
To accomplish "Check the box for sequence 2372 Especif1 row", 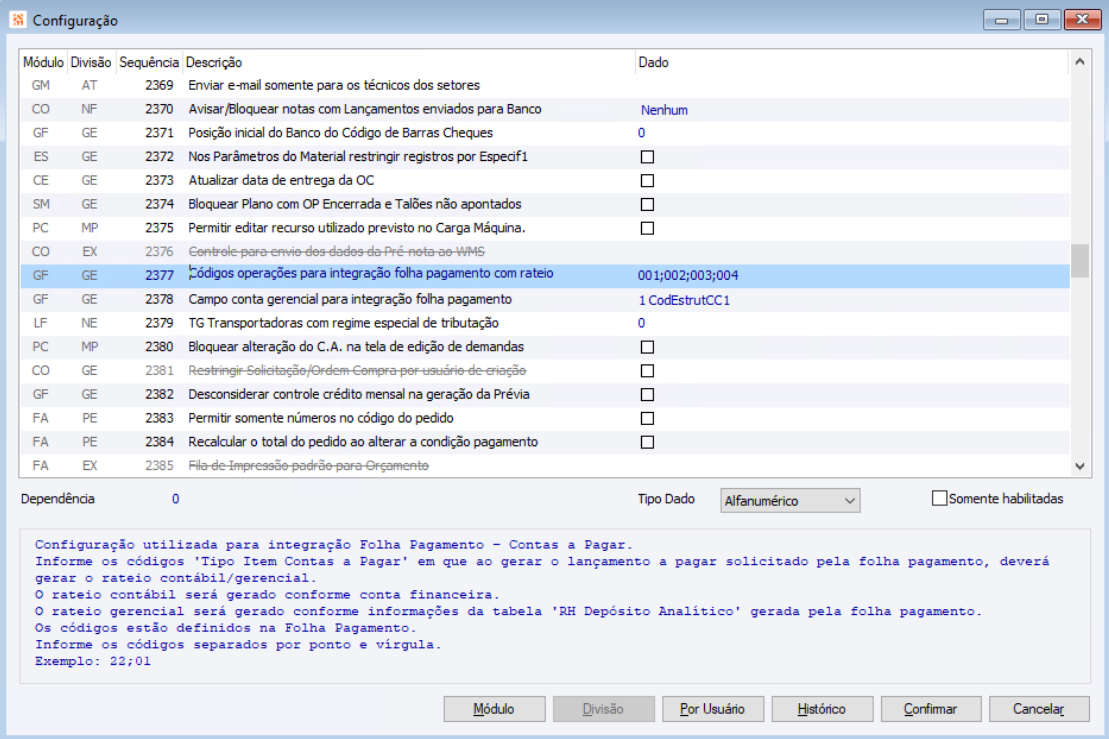I will coord(646,157).
